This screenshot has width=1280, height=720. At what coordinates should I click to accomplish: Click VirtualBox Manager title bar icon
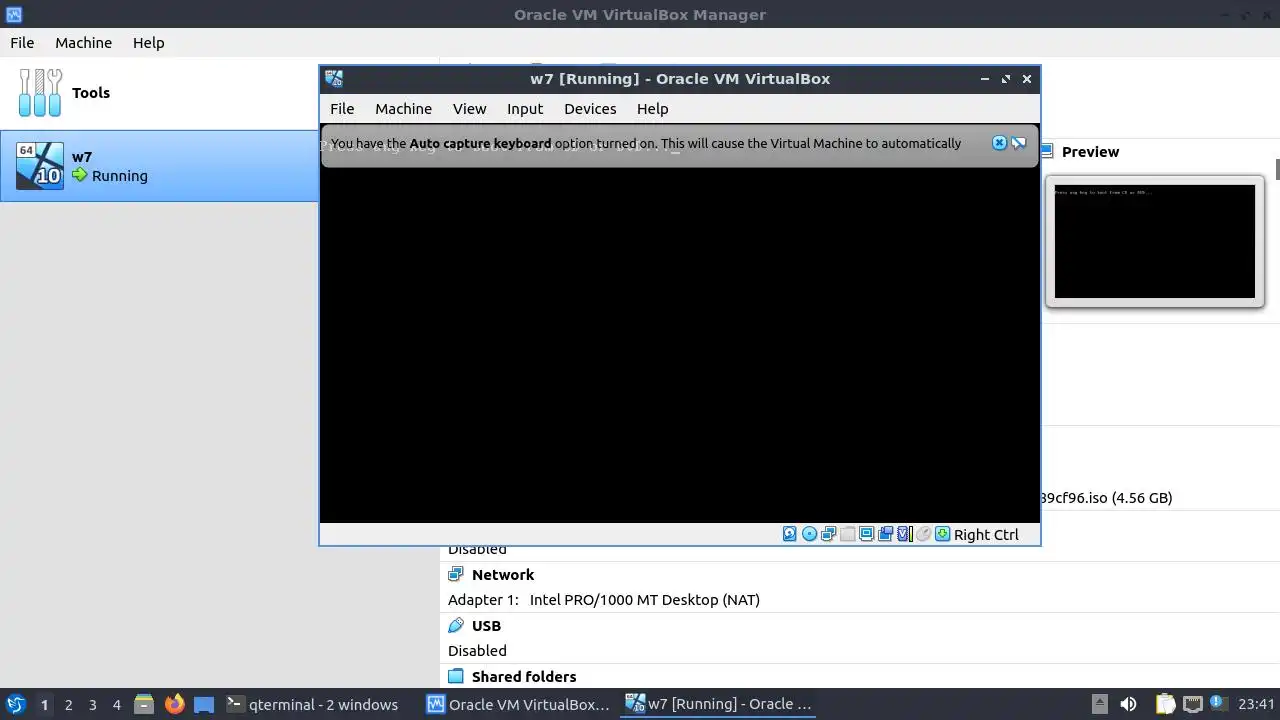point(13,15)
